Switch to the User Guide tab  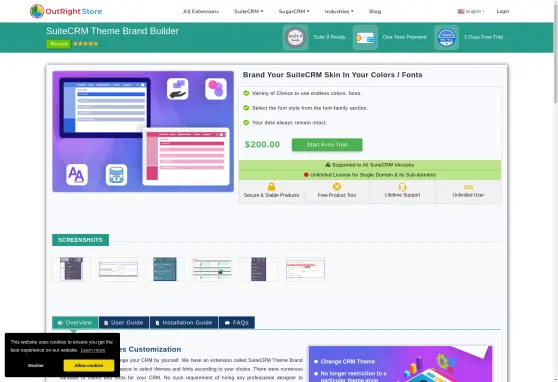[124, 323]
